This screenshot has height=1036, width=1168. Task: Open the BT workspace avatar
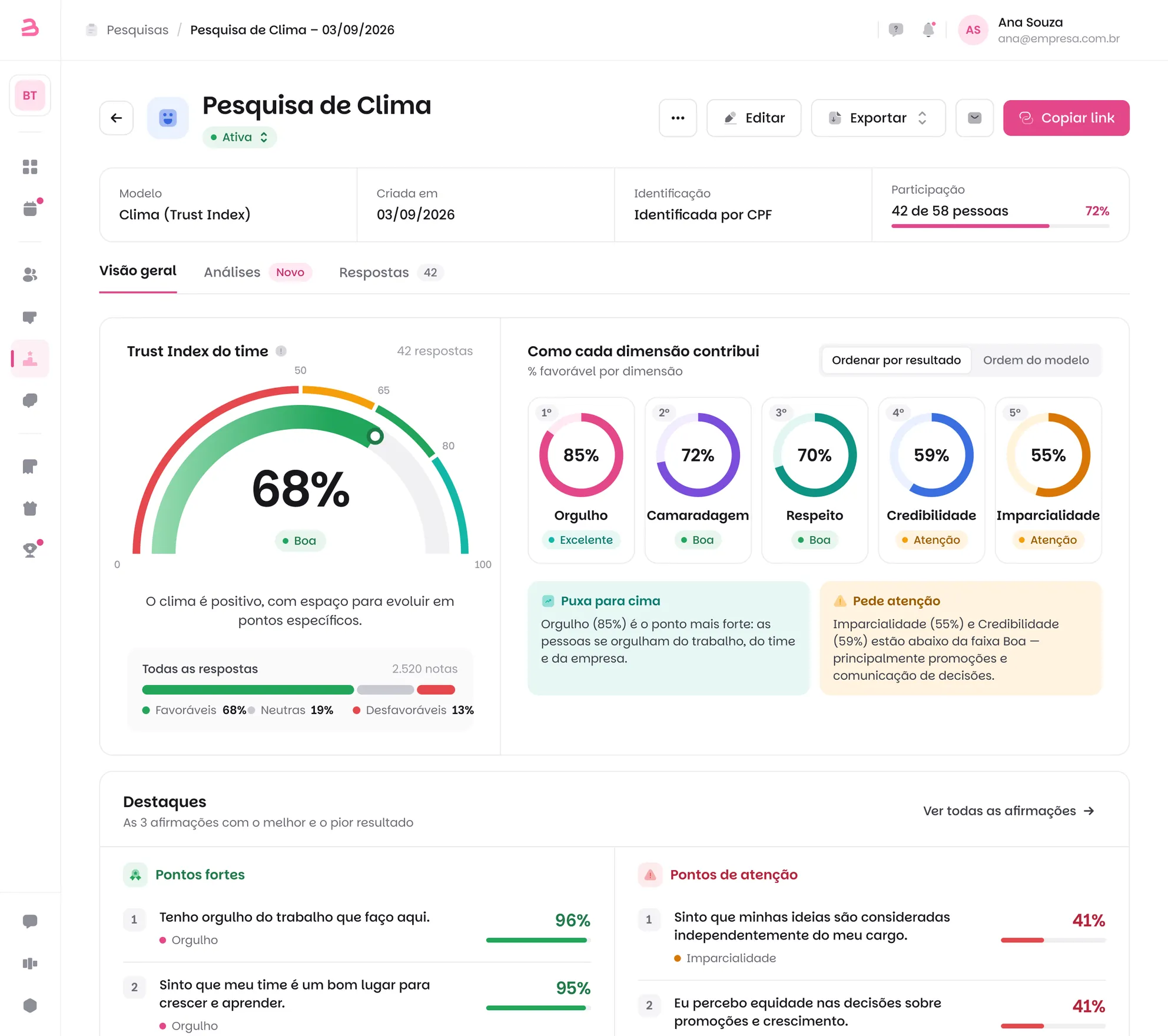pyautogui.click(x=30, y=95)
